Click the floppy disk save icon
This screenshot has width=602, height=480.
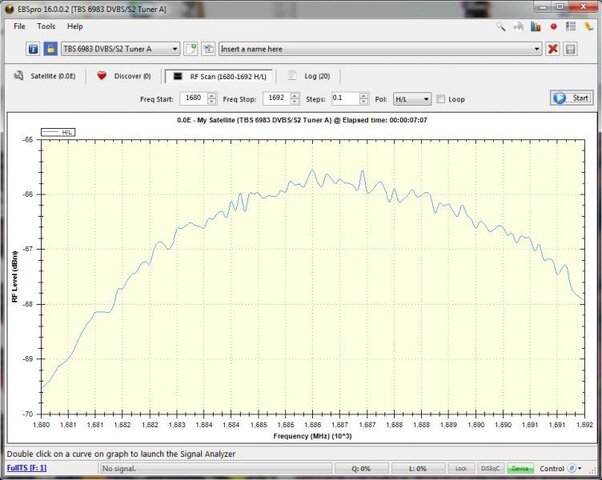570,49
